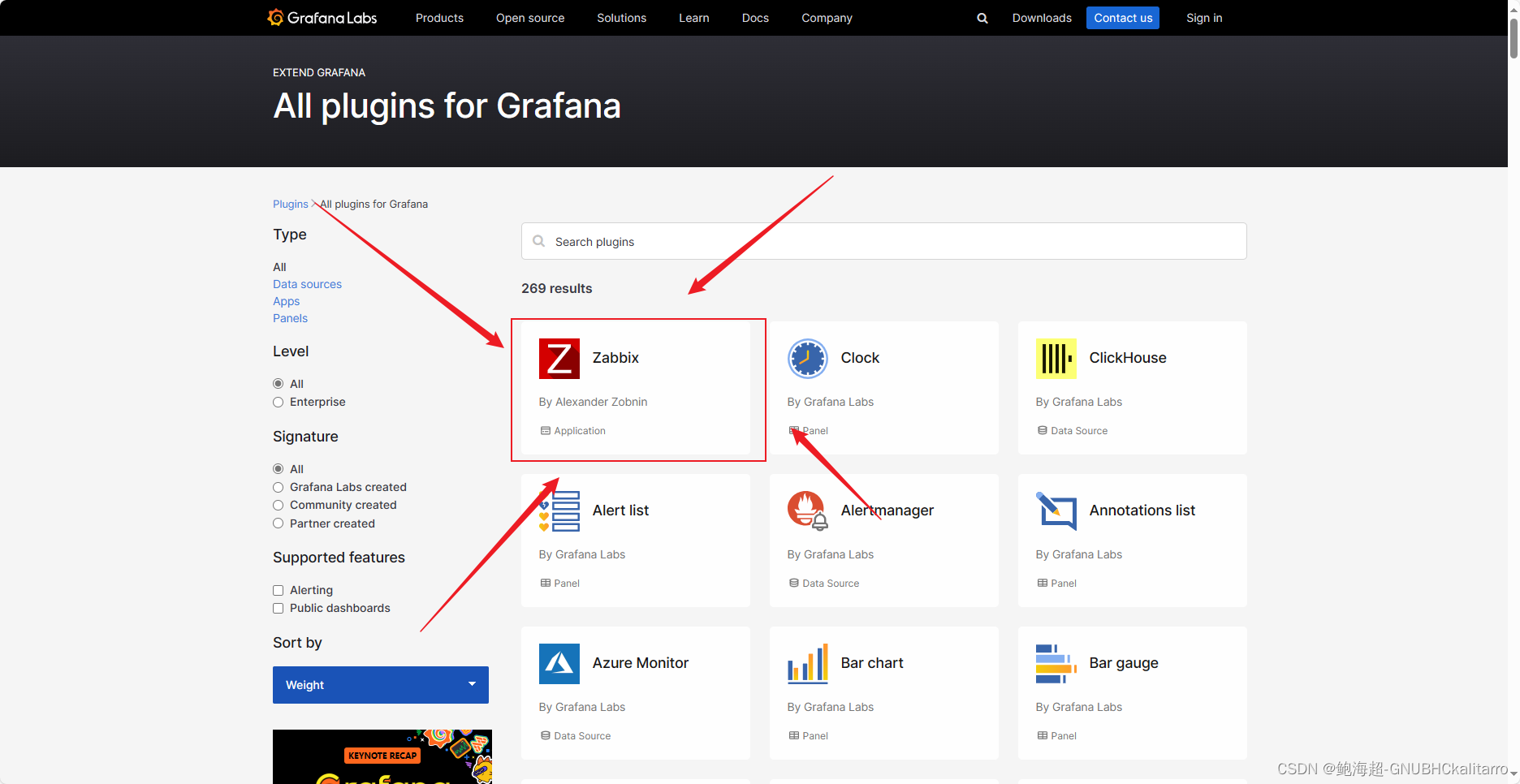
Task: Click the ClickHouse plugin icon
Action: tap(1056, 359)
